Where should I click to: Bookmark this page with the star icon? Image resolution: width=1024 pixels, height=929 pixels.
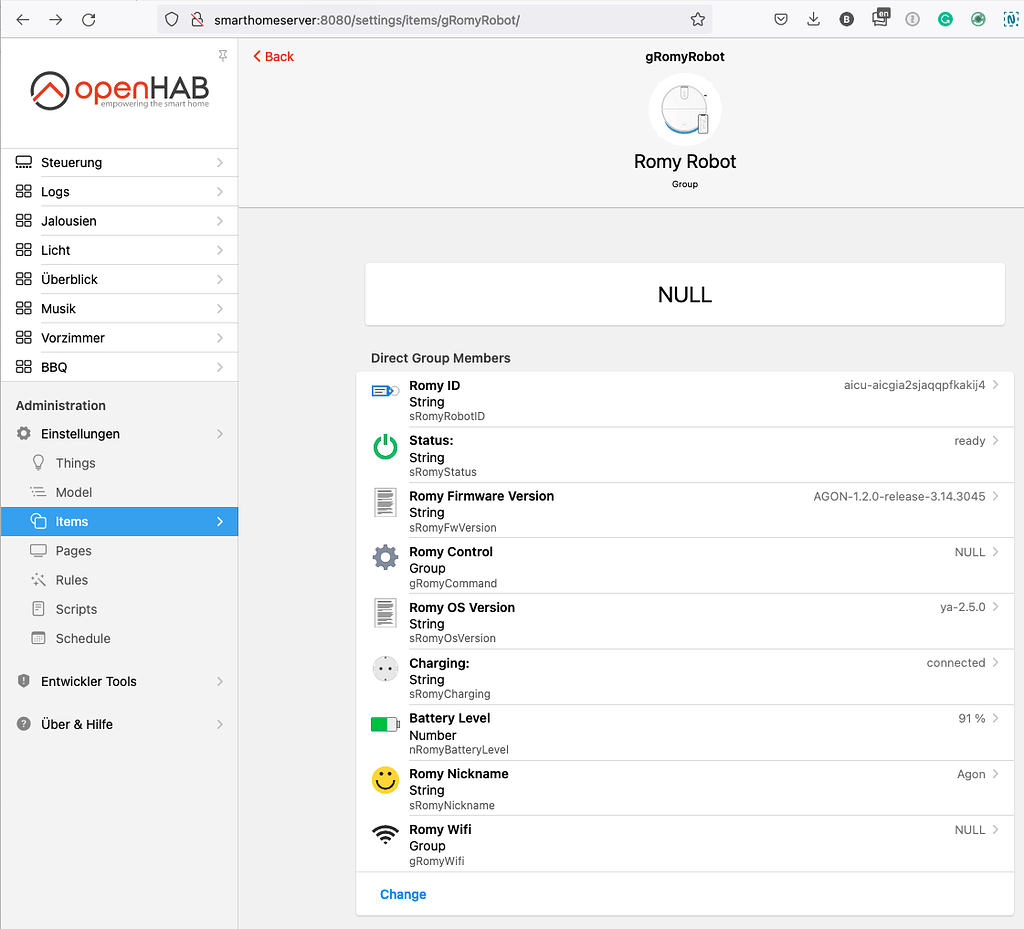(697, 20)
